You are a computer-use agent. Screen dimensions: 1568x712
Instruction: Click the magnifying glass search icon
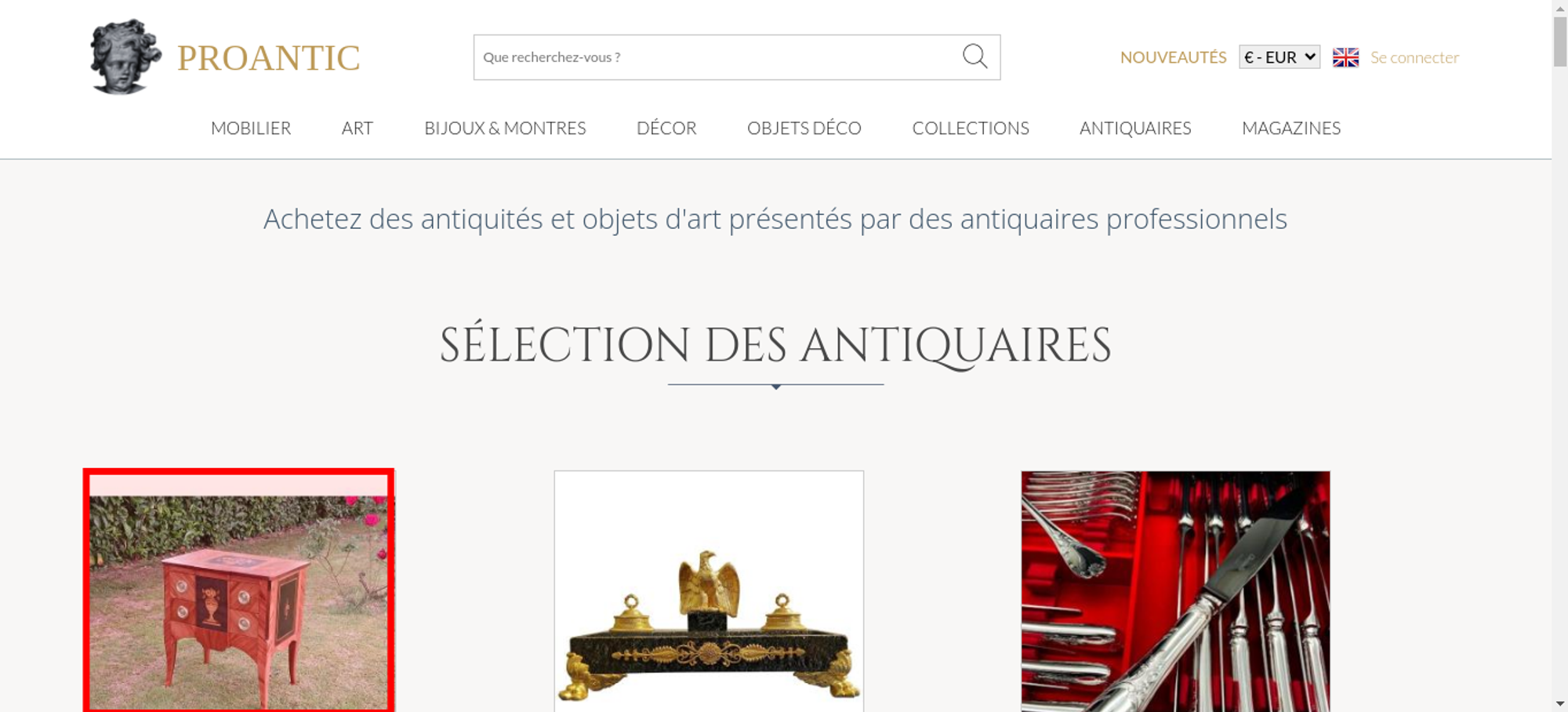(x=975, y=56)
